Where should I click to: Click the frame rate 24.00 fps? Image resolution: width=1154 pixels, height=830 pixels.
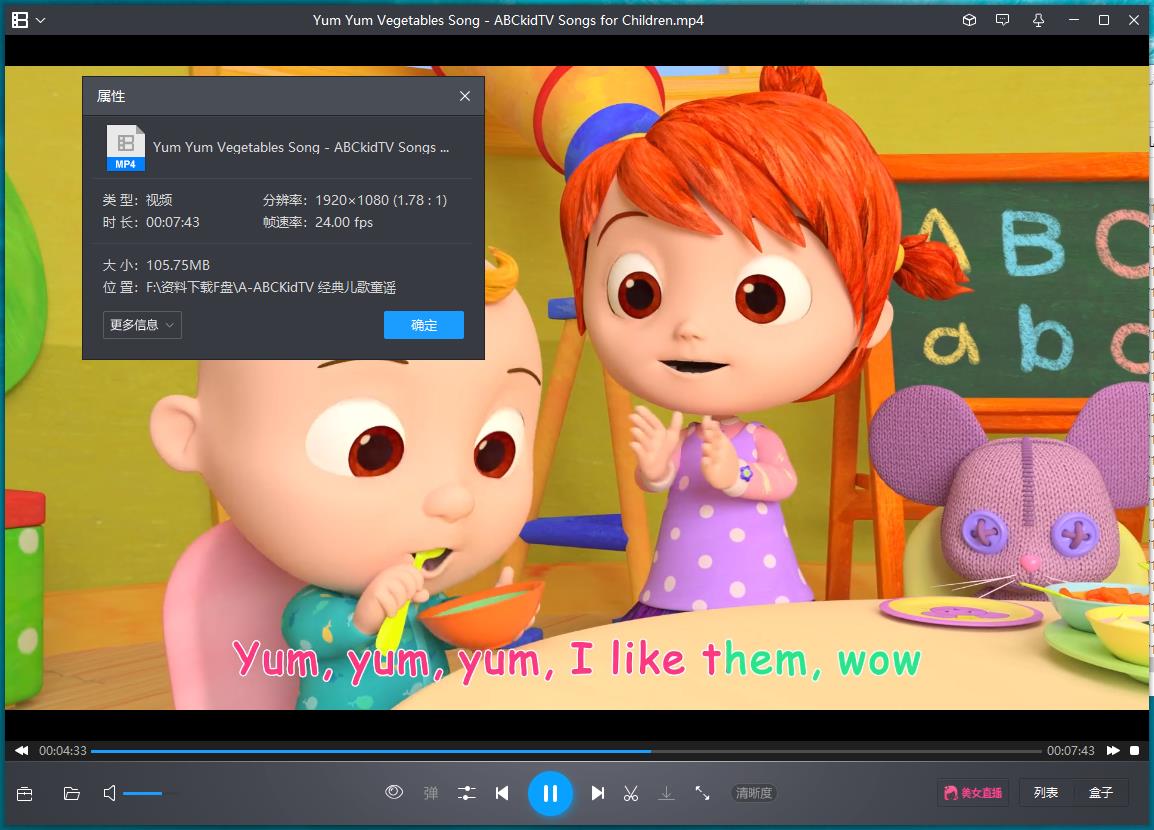click(344, 222)
